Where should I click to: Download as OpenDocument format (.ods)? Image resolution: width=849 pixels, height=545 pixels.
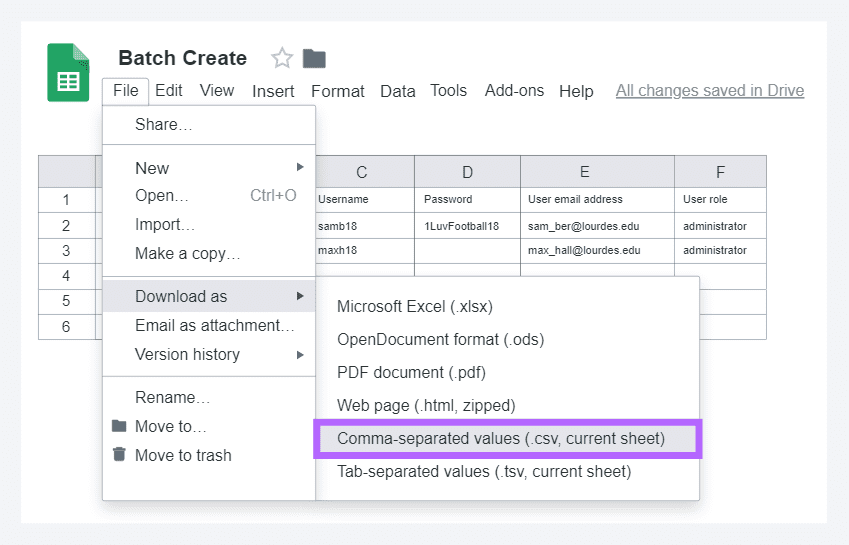[x=507, y=339]
